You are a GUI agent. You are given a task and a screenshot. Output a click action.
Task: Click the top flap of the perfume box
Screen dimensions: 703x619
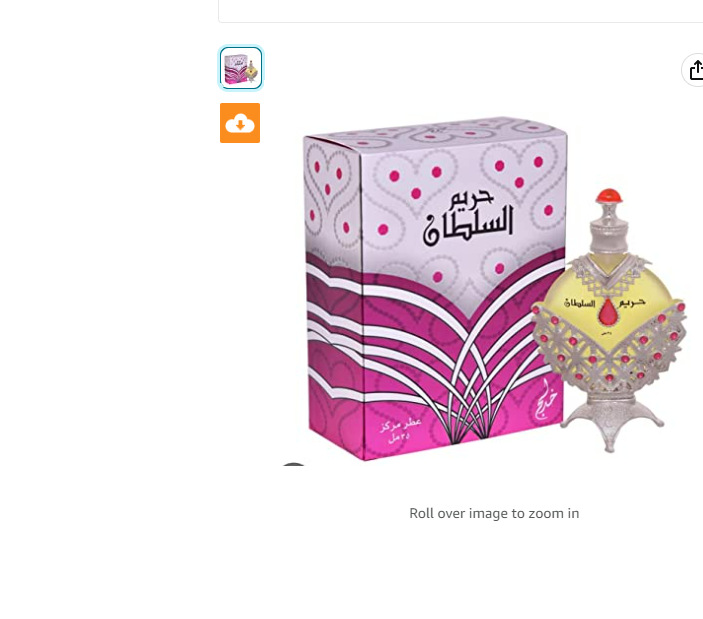[x=437, y=132]
